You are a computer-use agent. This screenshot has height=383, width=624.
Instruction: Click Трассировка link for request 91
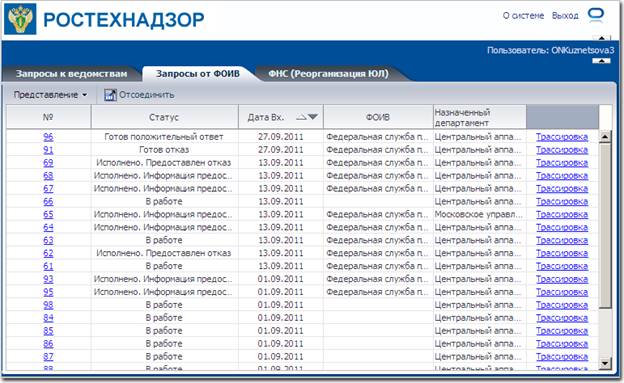(x=562, y=150)
